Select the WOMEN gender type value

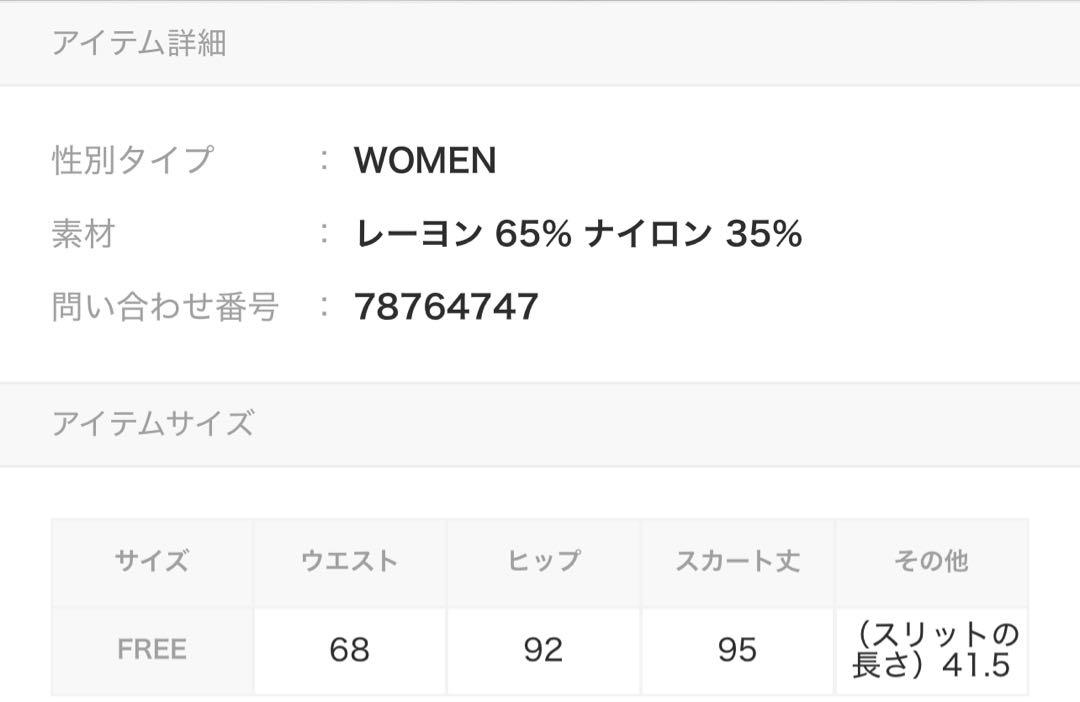coord(425,160)
